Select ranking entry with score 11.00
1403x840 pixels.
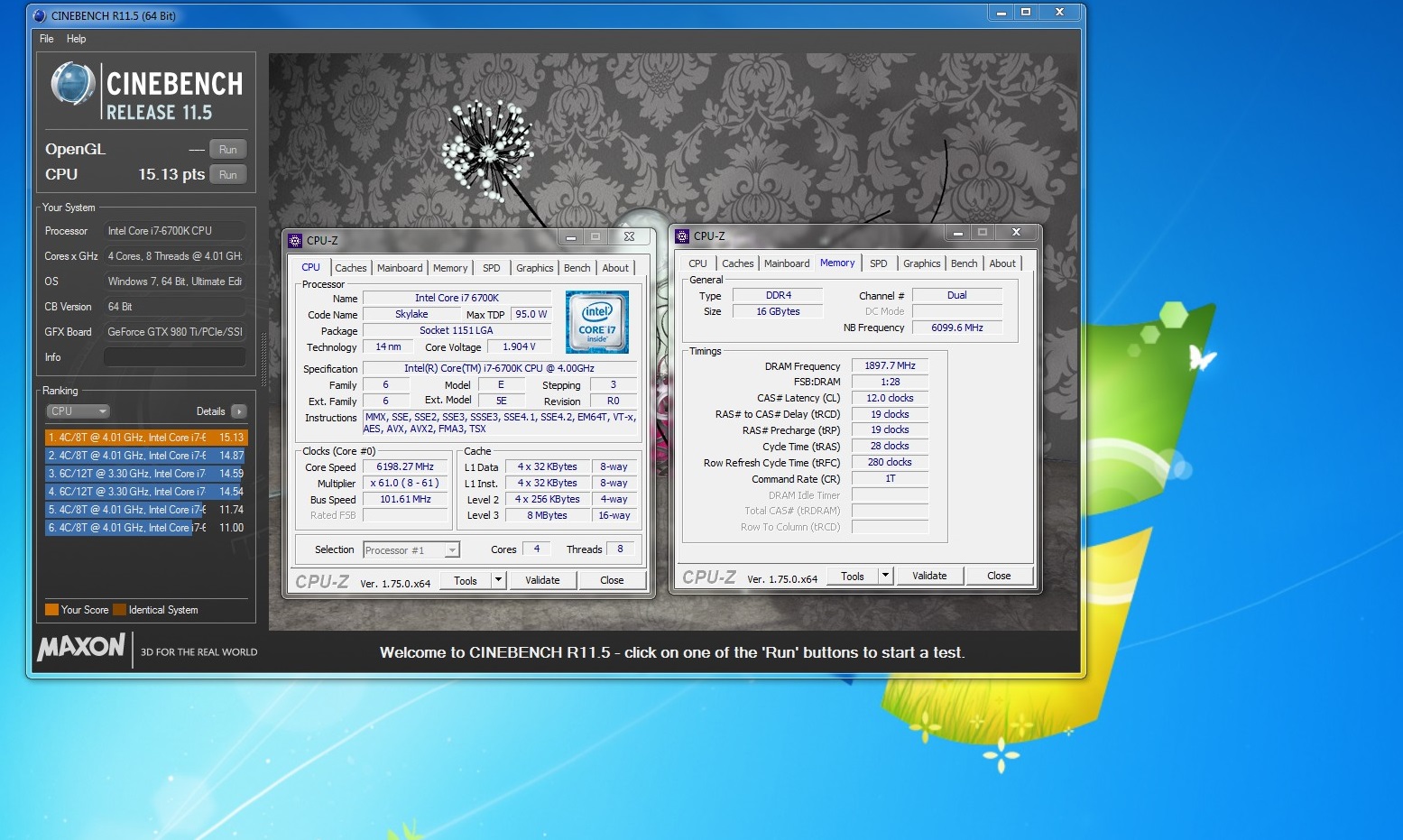[145, 528]
